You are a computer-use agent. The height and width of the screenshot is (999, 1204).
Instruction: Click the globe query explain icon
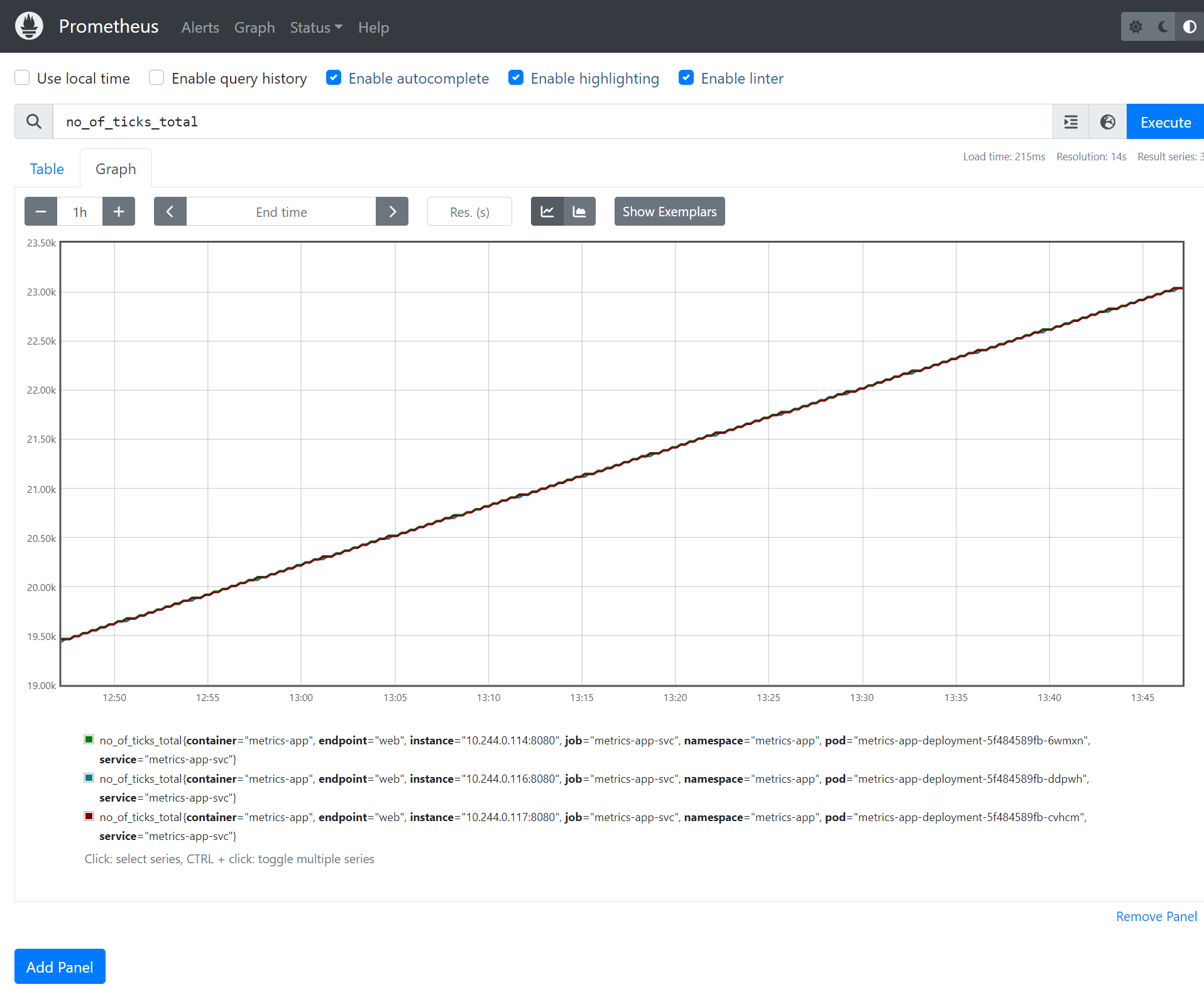pos(1107,121)
